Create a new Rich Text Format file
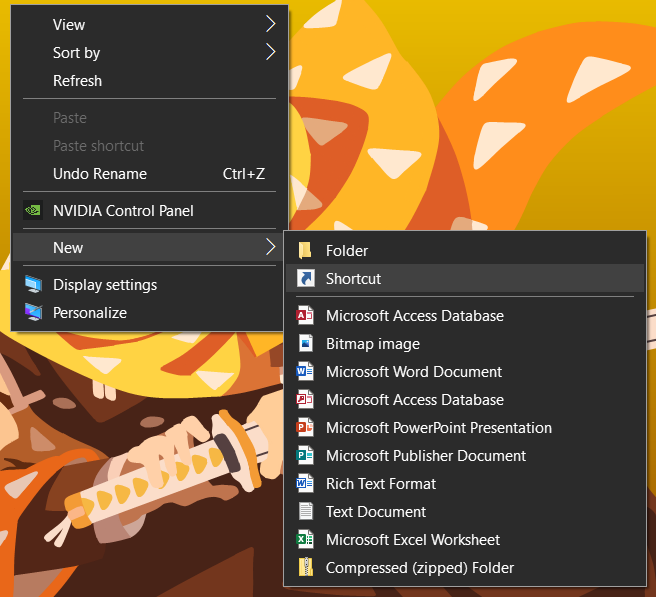 pos(465,484)
